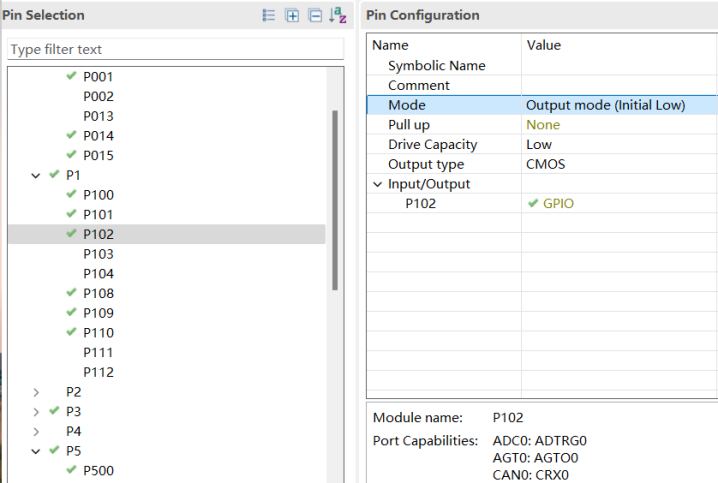Viewport: 718px width, 483px height.
Task: Select the P5 port node label
Action: 73,451
